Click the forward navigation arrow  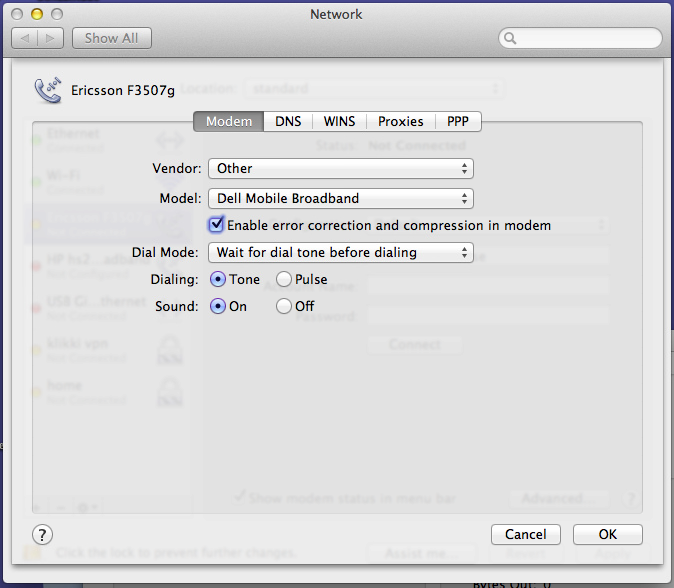[51, 38]
